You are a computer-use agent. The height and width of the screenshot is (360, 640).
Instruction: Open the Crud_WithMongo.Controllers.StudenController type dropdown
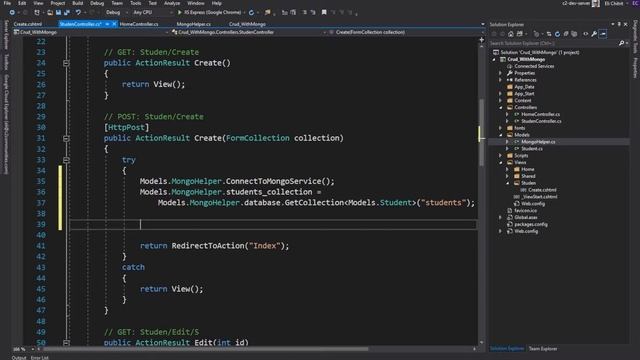pyautogui.click(x=249, y=32)
